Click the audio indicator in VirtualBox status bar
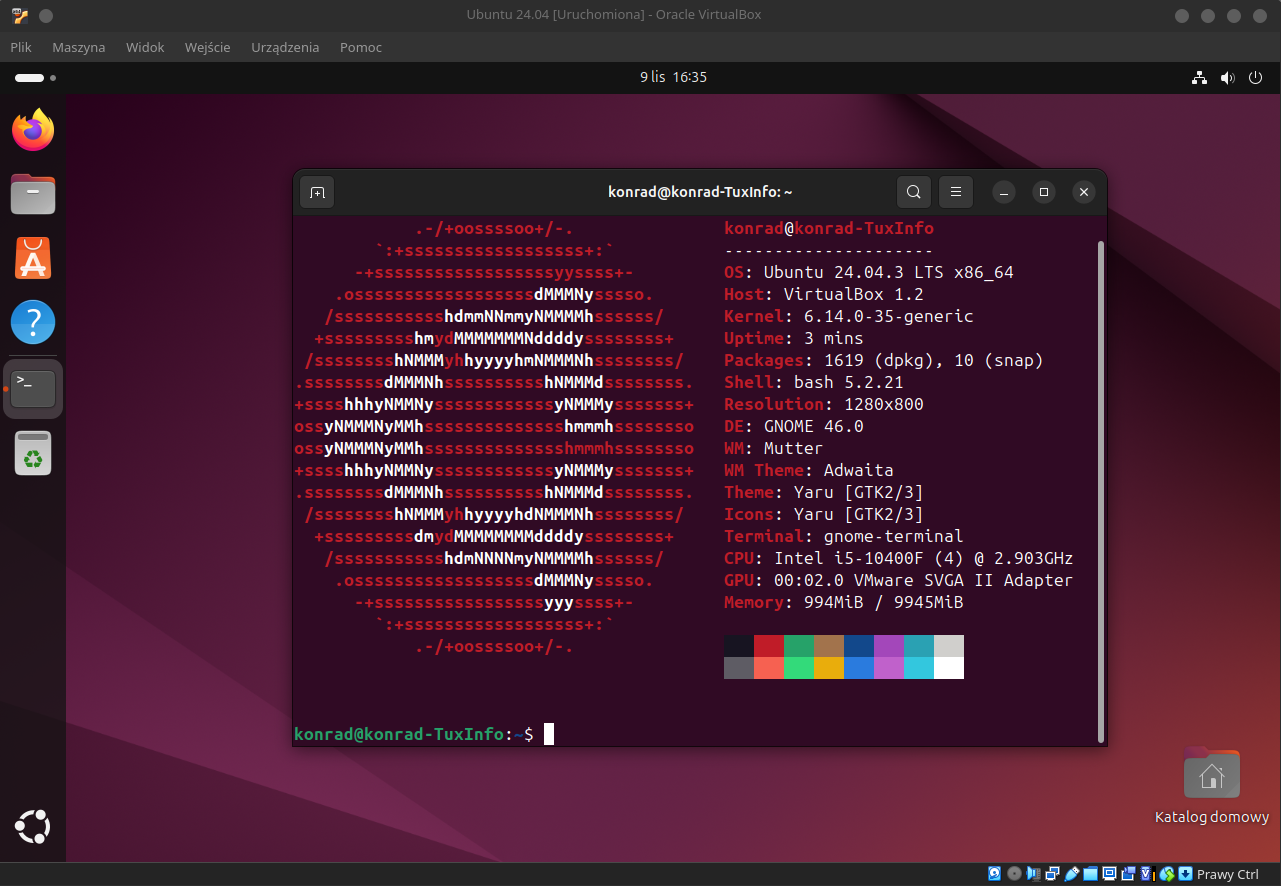This screenshot has width=1281, height=886. 1033,874
